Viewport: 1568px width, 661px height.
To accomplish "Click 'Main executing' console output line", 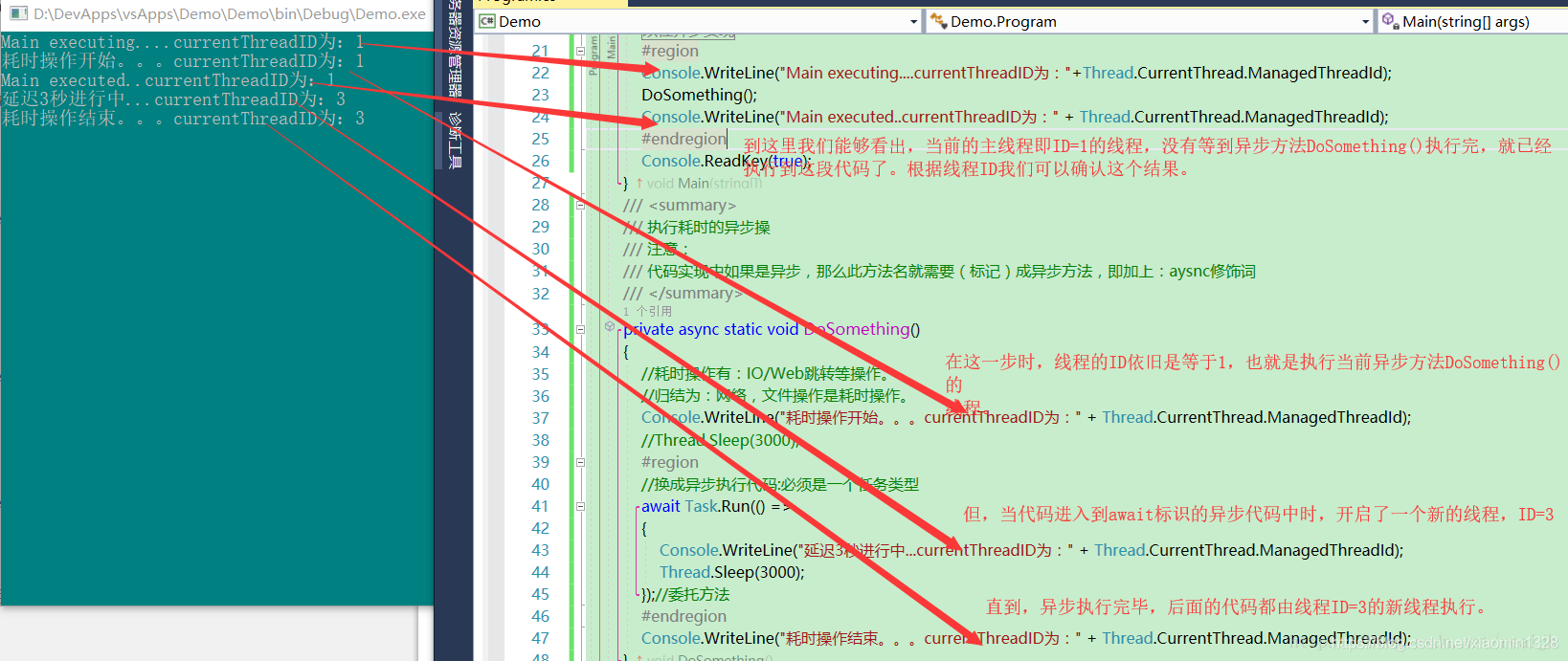I will click(x=183, y=42).
